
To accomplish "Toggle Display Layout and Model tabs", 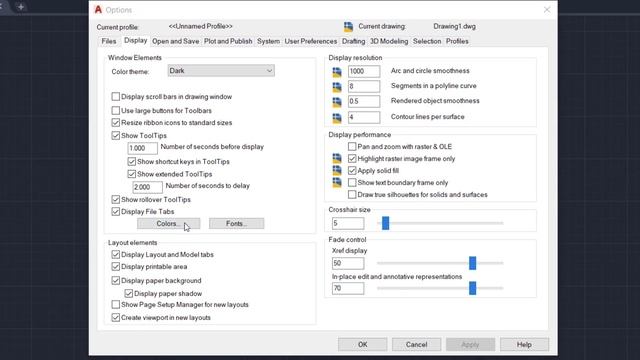I will [x=116, y=254].
